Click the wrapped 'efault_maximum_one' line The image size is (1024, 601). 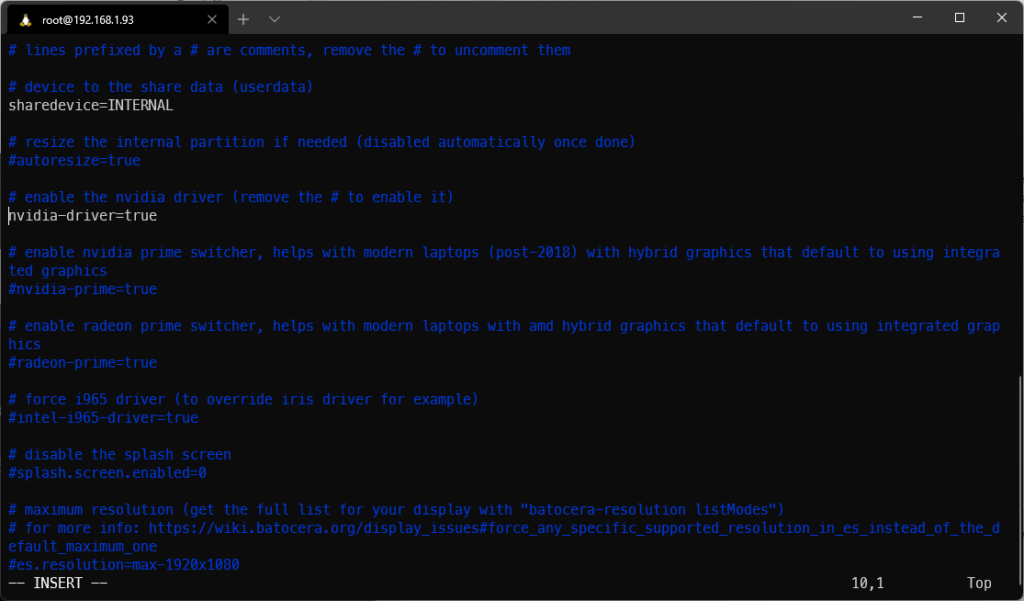point(82,546)
